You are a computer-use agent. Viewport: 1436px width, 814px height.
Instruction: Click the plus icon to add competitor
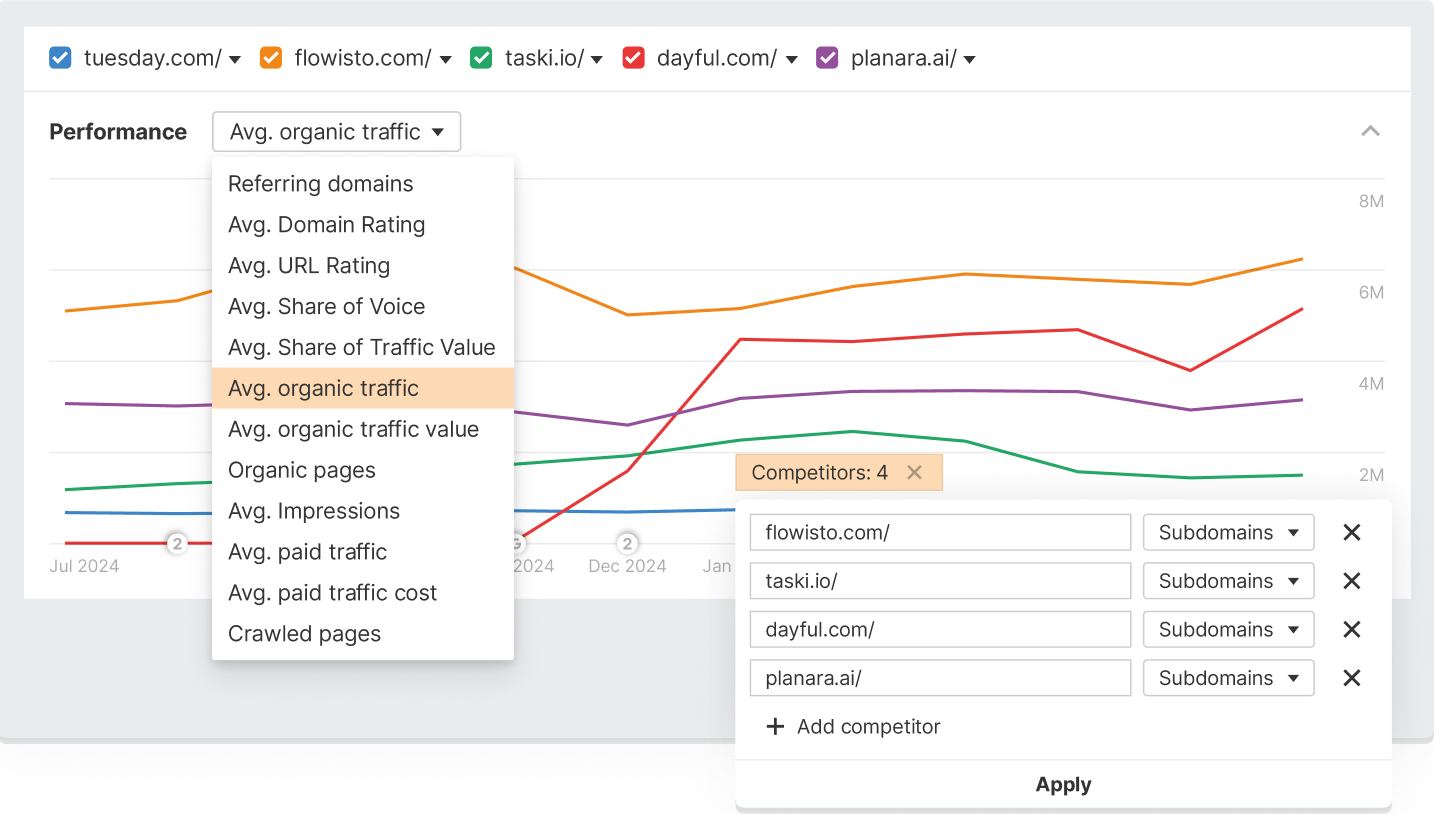(775, 727)
